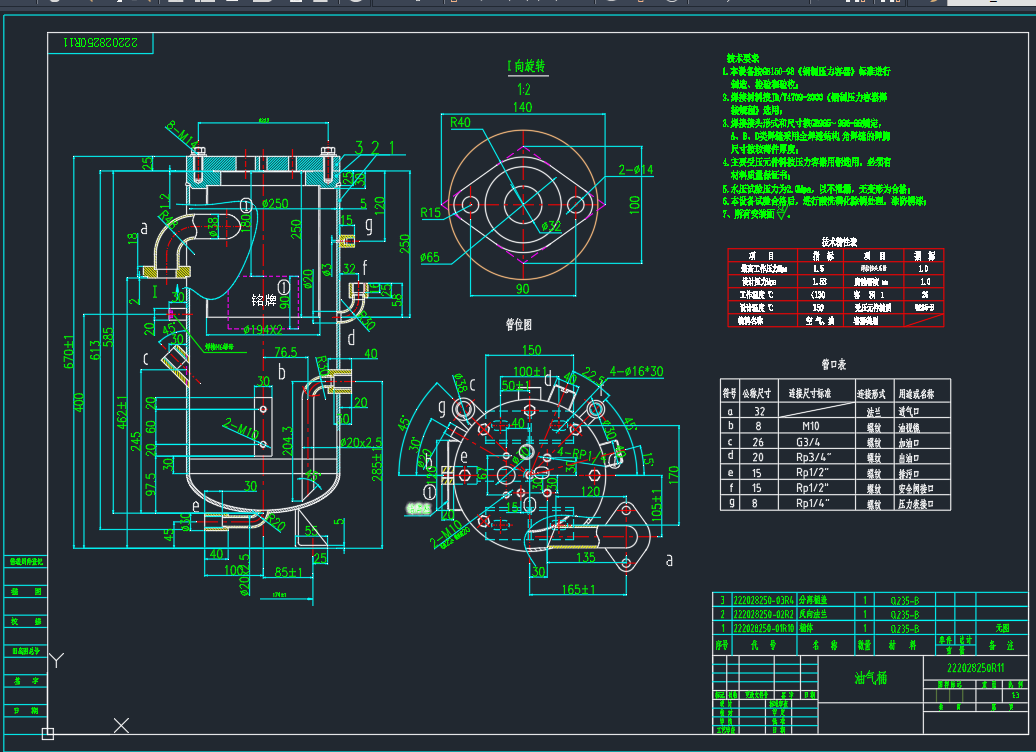
Task: Select the ø65 diameter dimension
Action: coord(429,257)
